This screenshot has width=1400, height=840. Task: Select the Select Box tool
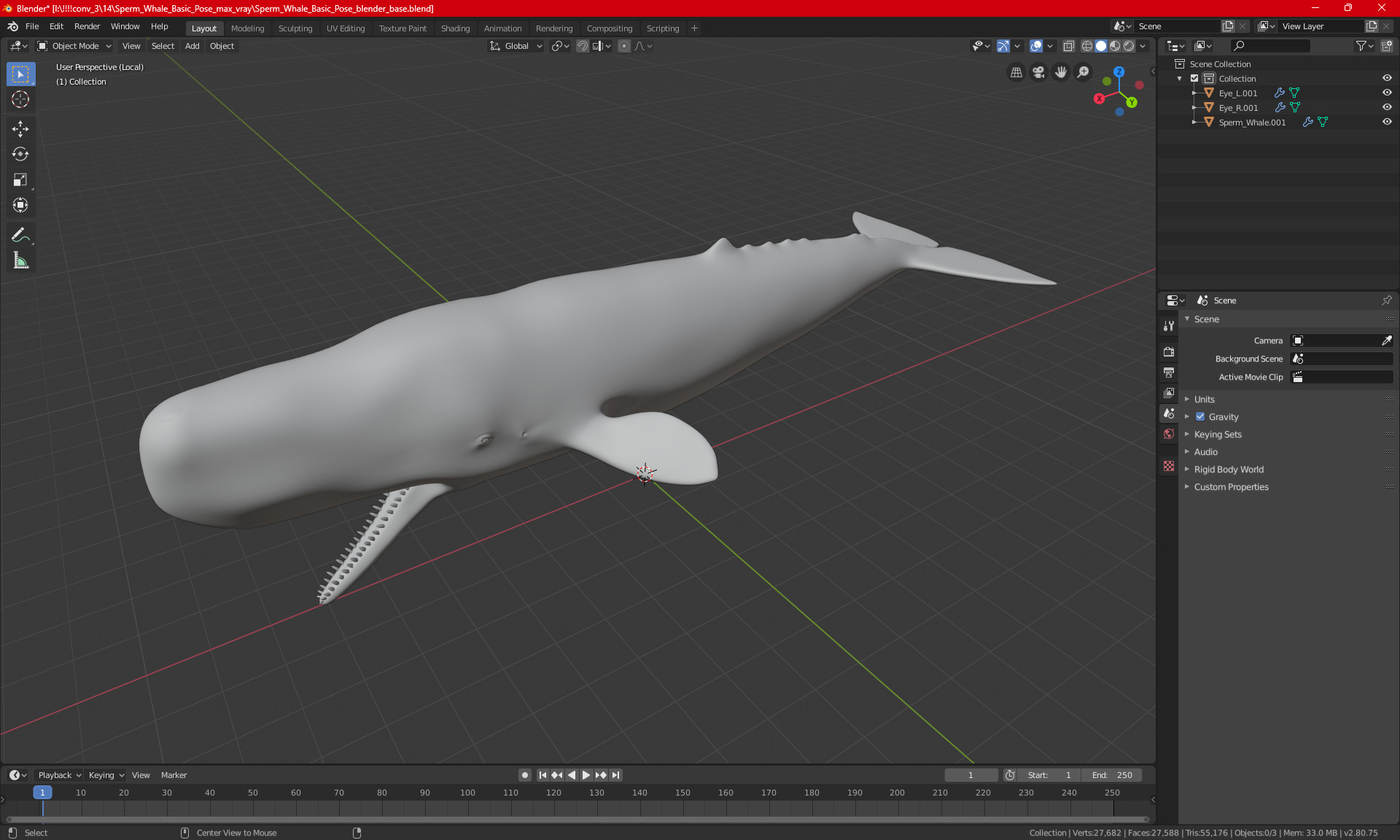(x=20, y=74)
